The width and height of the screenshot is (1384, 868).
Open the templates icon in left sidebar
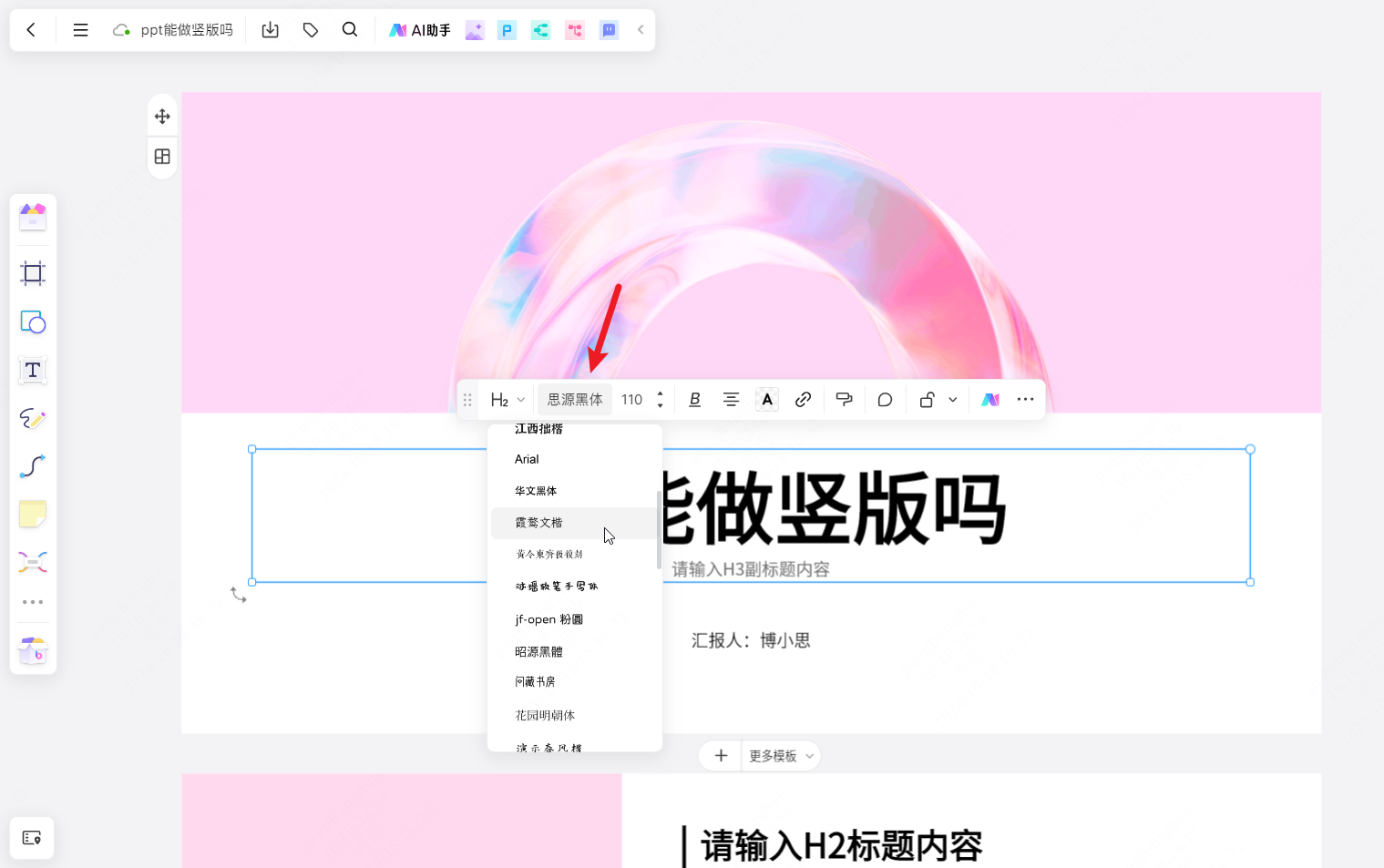pos(33,217)
